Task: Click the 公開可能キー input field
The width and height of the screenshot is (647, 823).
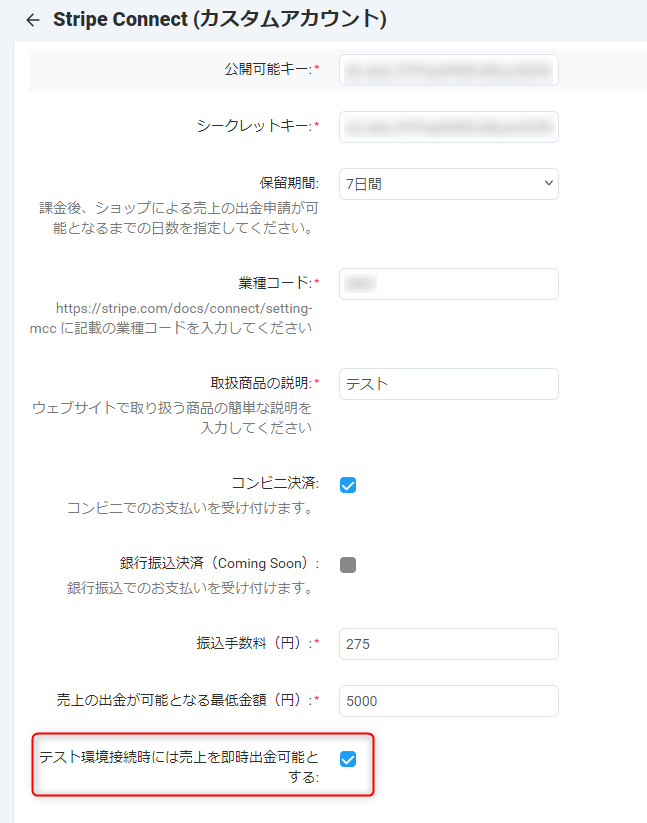Action: click(448, 70)
